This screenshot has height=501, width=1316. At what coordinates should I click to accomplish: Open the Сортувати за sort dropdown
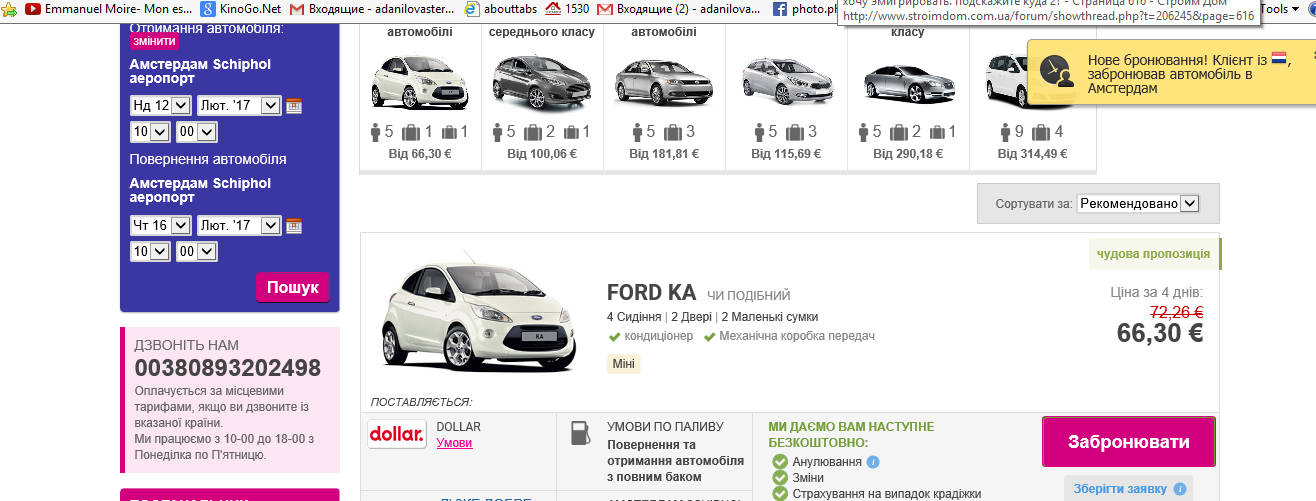(1138, 203)
